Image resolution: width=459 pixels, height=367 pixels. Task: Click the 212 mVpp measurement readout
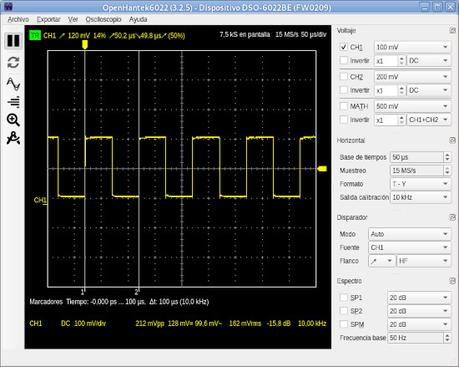[150, 323]
